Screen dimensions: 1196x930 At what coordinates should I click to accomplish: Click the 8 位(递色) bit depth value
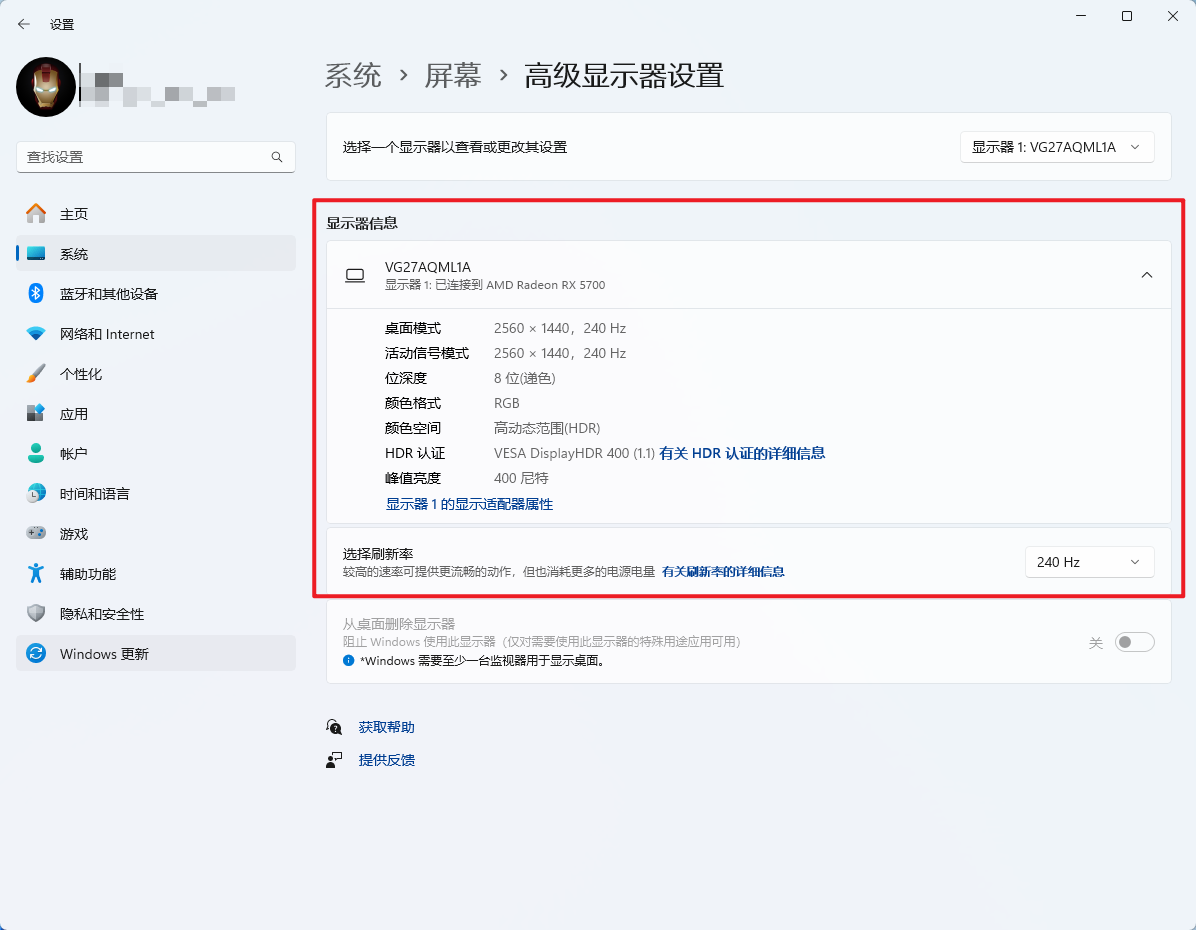click(x=525, y=379)
